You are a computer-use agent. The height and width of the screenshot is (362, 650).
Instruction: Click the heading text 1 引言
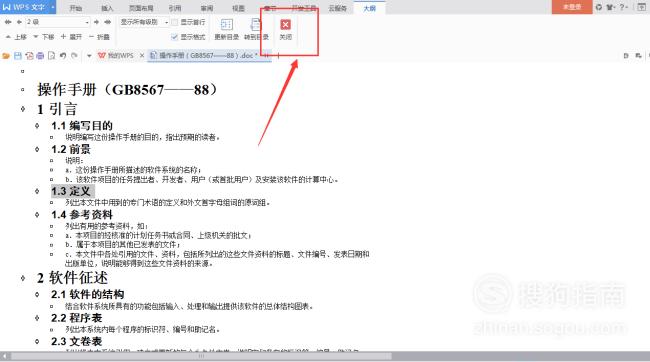pos(57,109)
